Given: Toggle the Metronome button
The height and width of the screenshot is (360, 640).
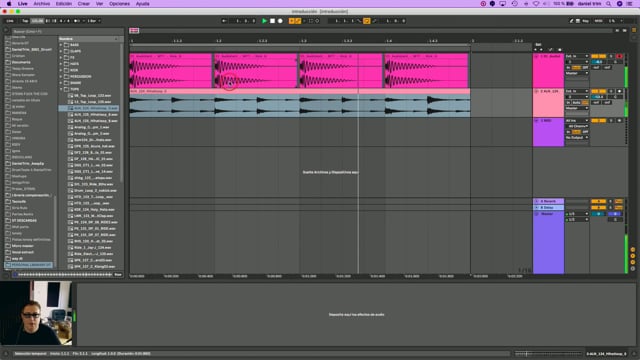Looking at the screenshot, I should tap(77, 21).
